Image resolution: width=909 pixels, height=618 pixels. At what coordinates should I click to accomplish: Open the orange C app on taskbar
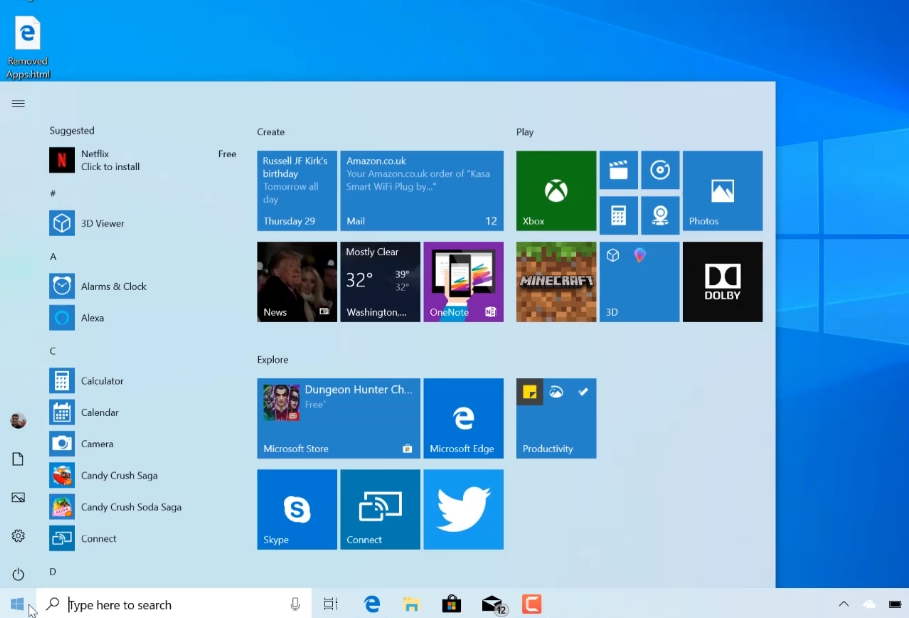point(532,604)
